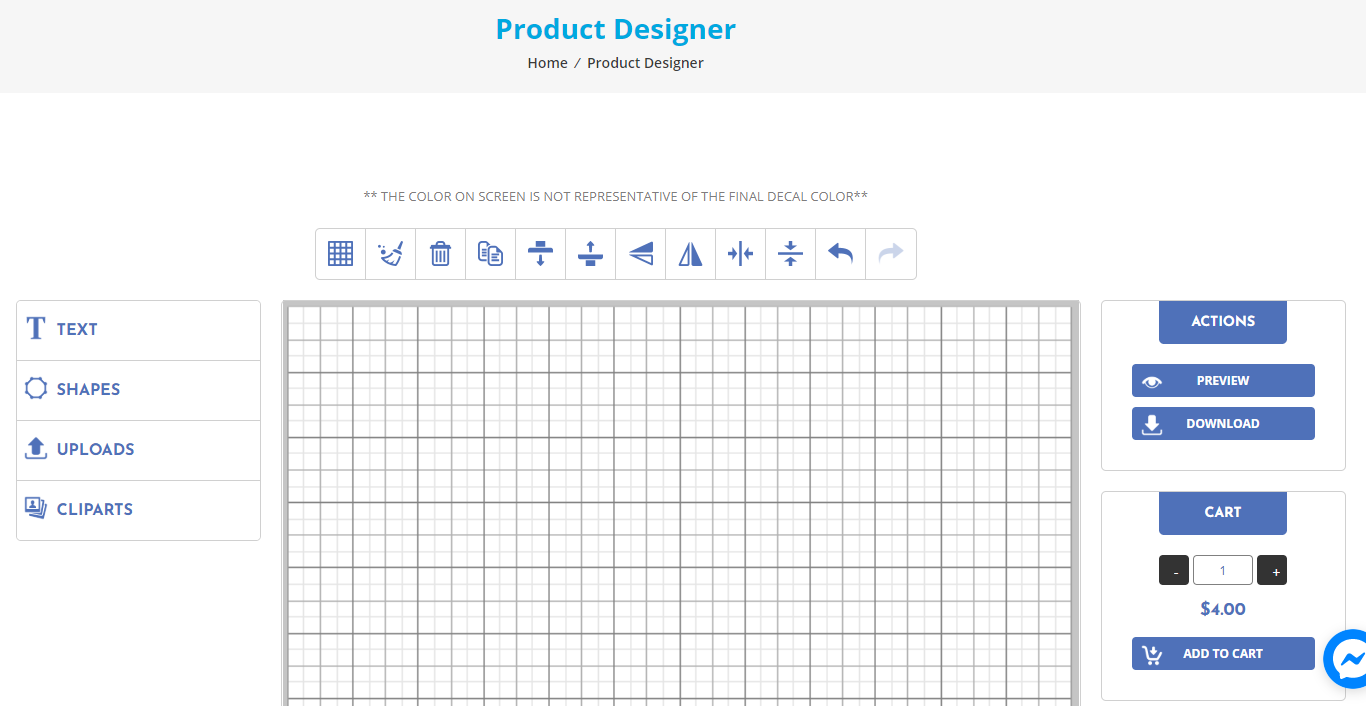
Task: Duplicate the selected element
Action: pyautogui.click(x=490, y=253)
